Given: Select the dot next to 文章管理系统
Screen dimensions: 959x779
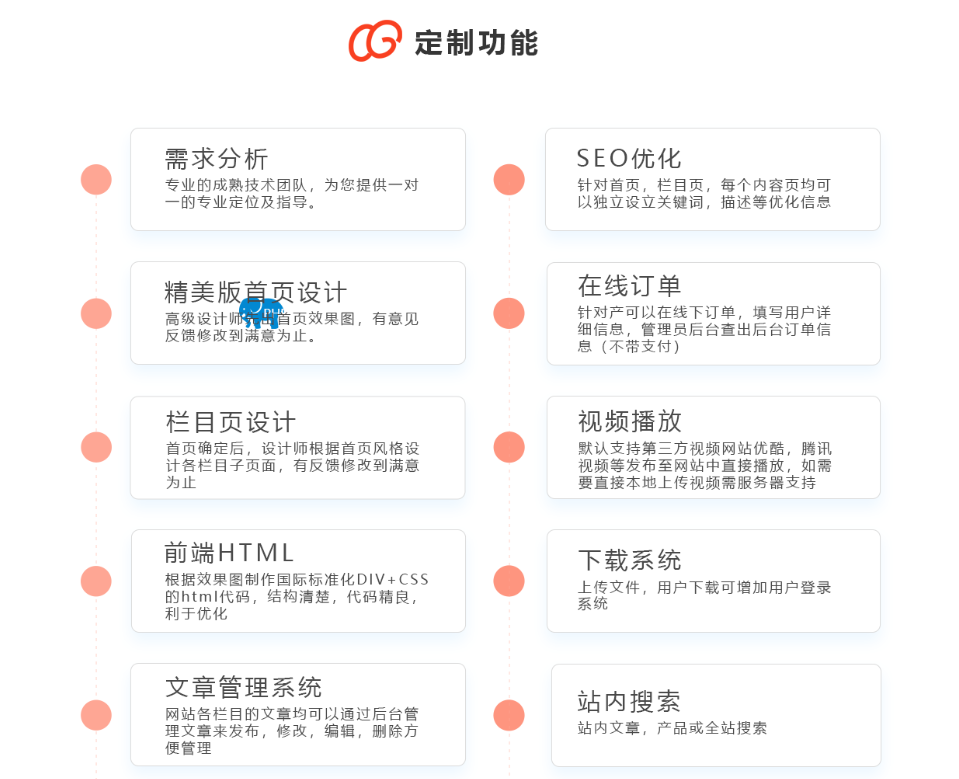Looking at the screenshot, I should pyautogui.click(x=96, y=715).
